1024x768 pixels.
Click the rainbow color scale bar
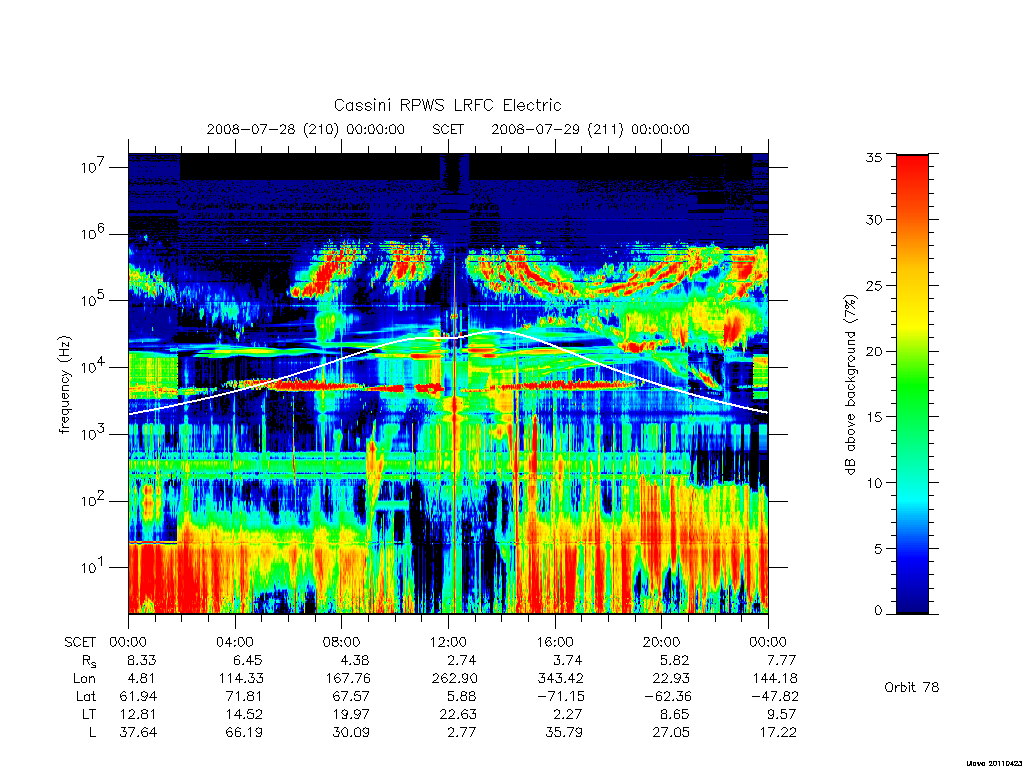[x=912, y=384]
